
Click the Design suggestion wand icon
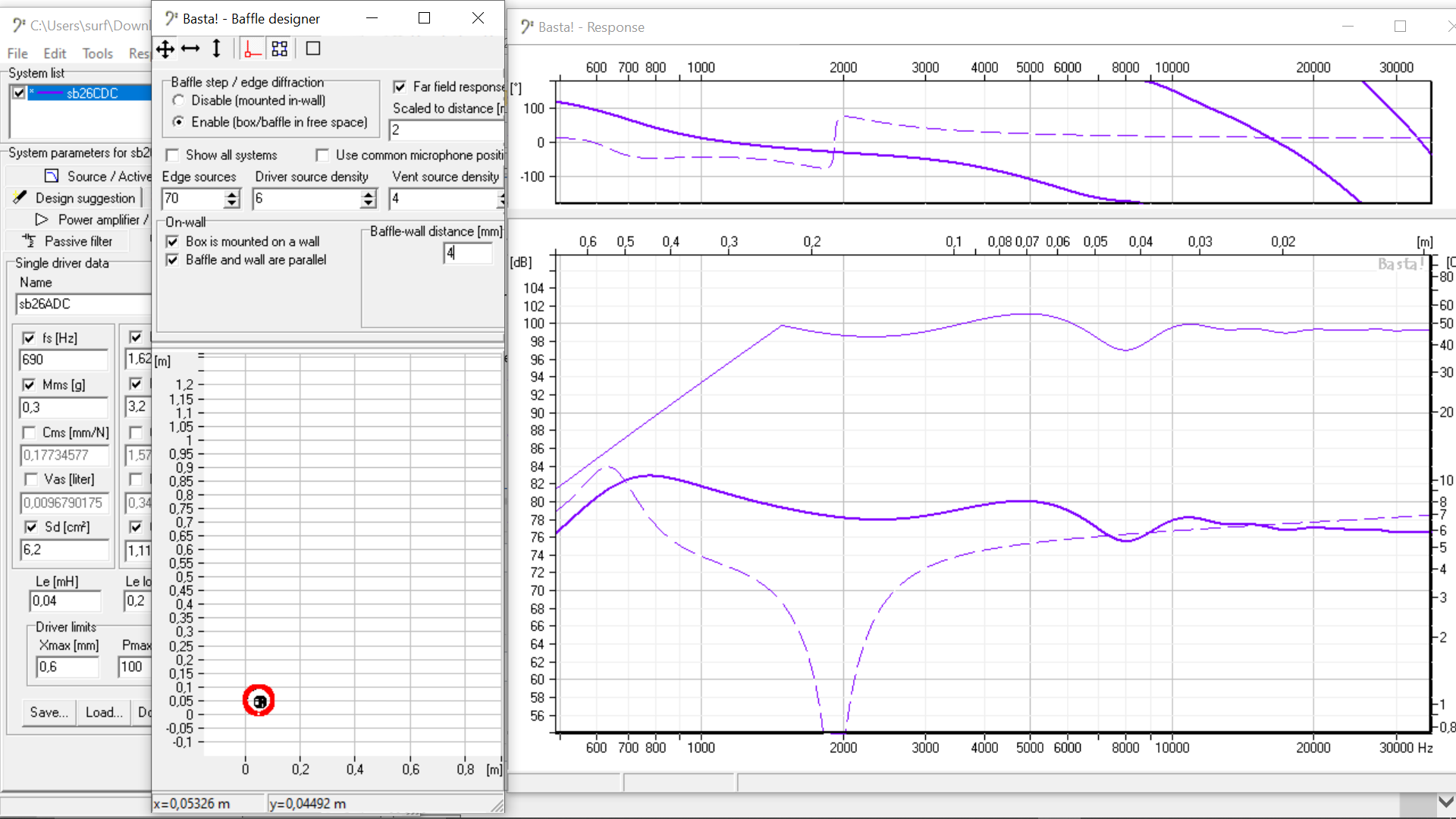point(20,197)
